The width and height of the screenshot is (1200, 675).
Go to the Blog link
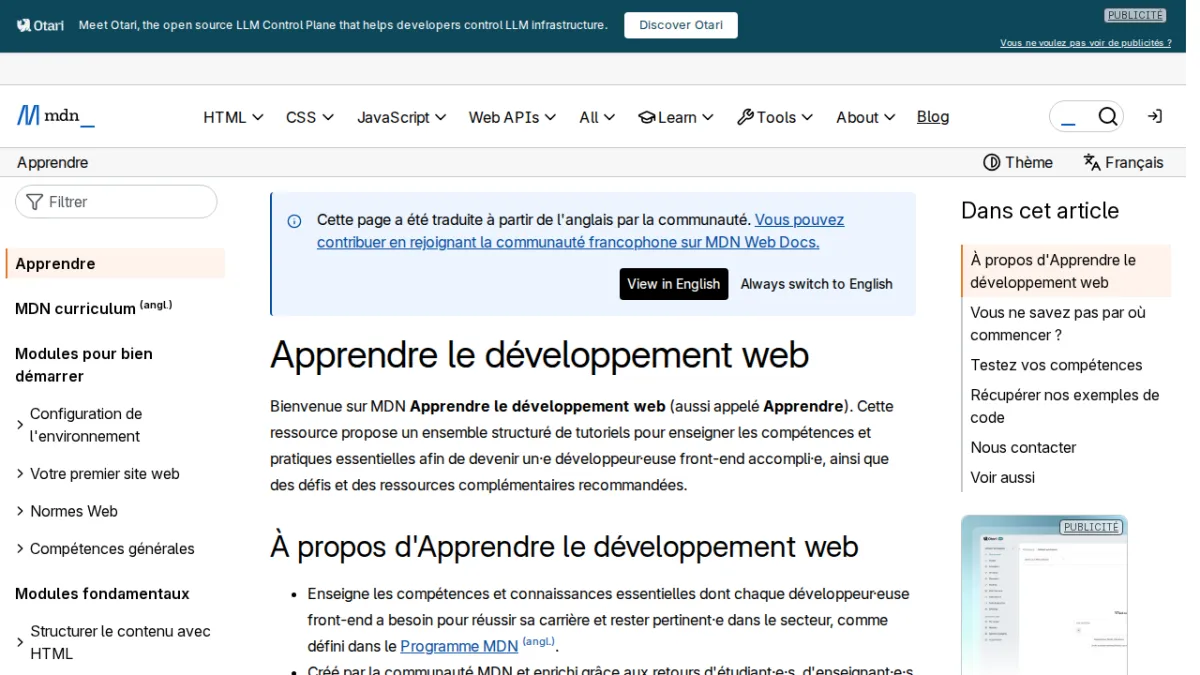tap(933, 117)
